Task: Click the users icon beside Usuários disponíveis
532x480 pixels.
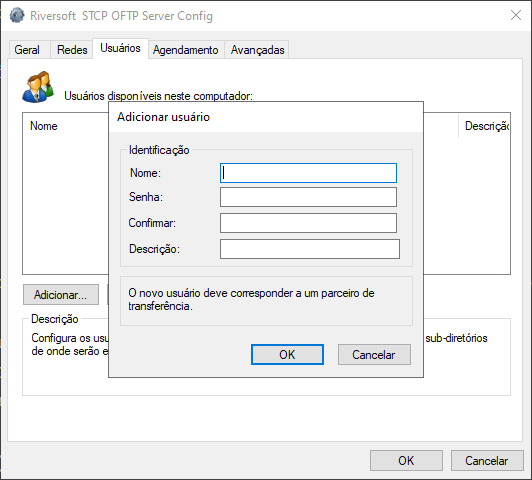Action: (x=38, y=87)
